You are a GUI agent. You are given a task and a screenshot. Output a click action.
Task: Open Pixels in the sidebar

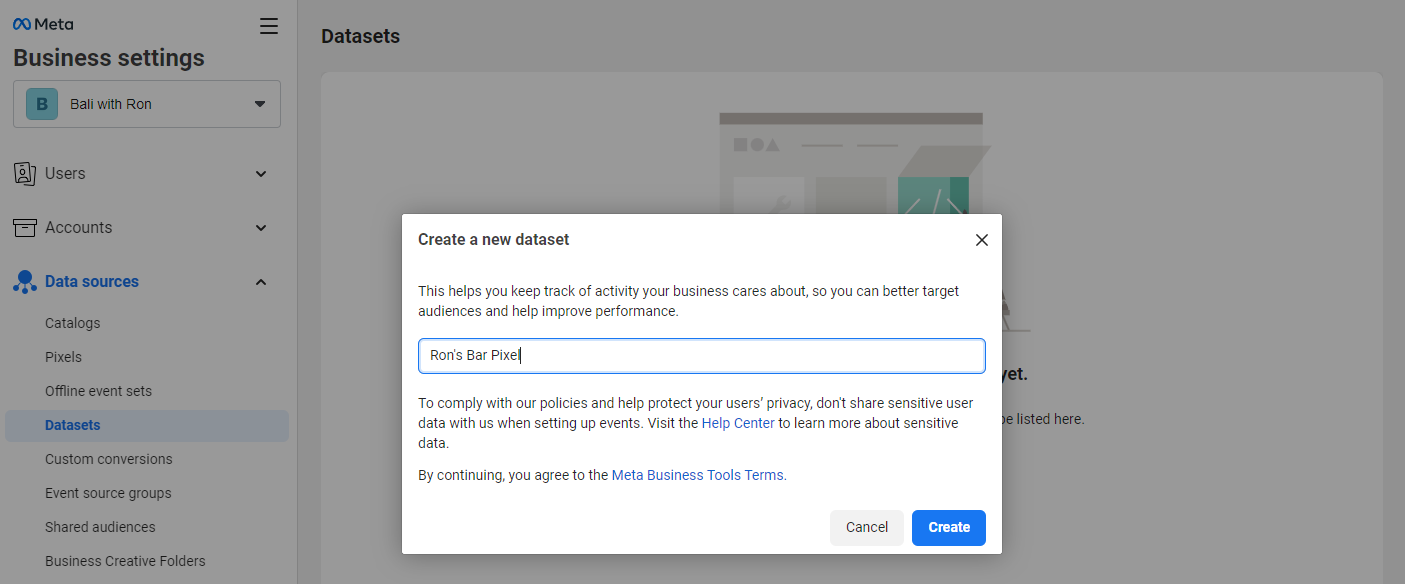click(64, 357)
